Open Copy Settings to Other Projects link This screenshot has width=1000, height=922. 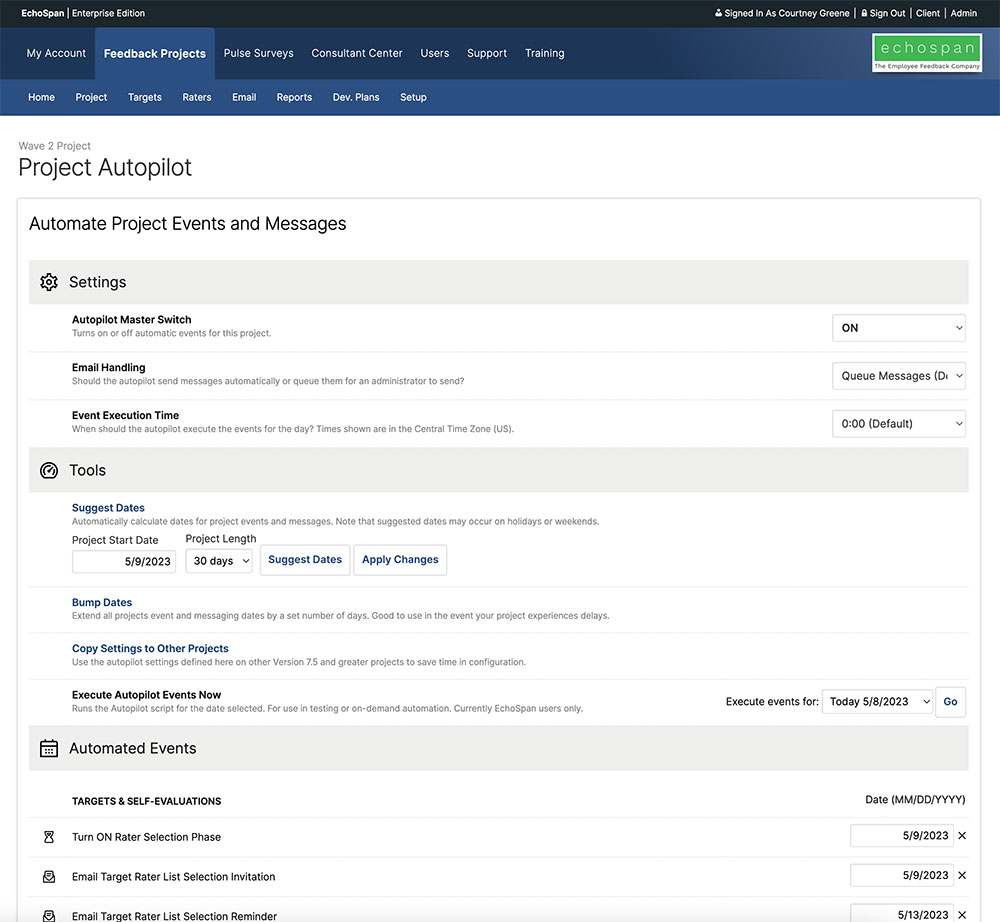151,648
